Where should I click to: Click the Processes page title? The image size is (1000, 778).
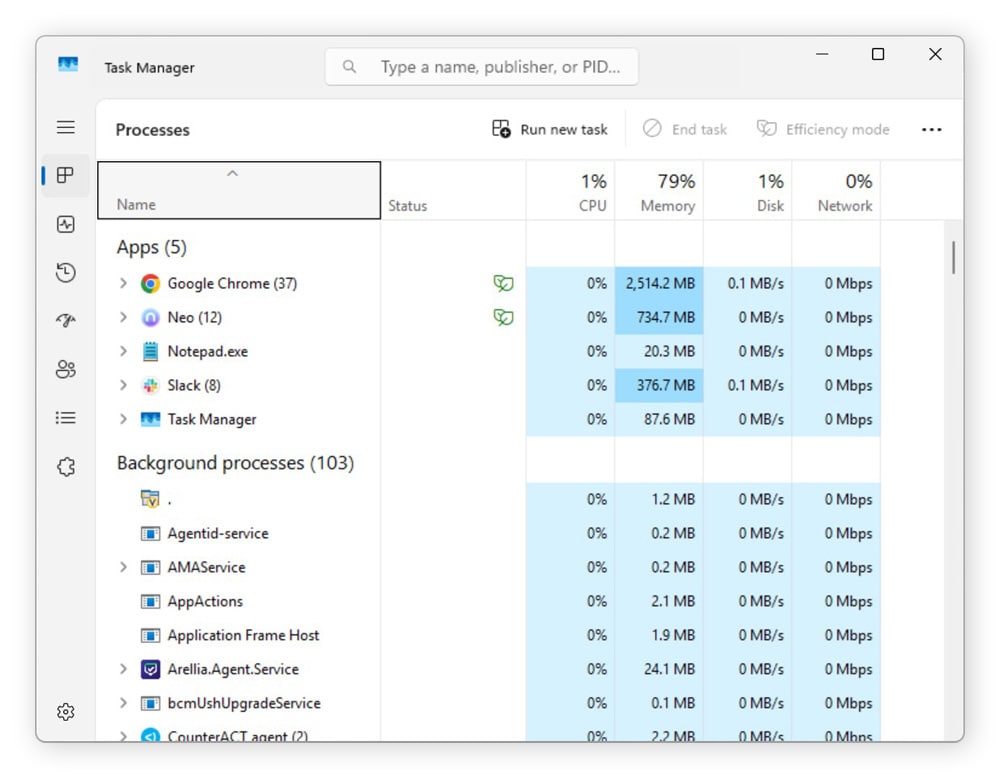tap(152, 129)
